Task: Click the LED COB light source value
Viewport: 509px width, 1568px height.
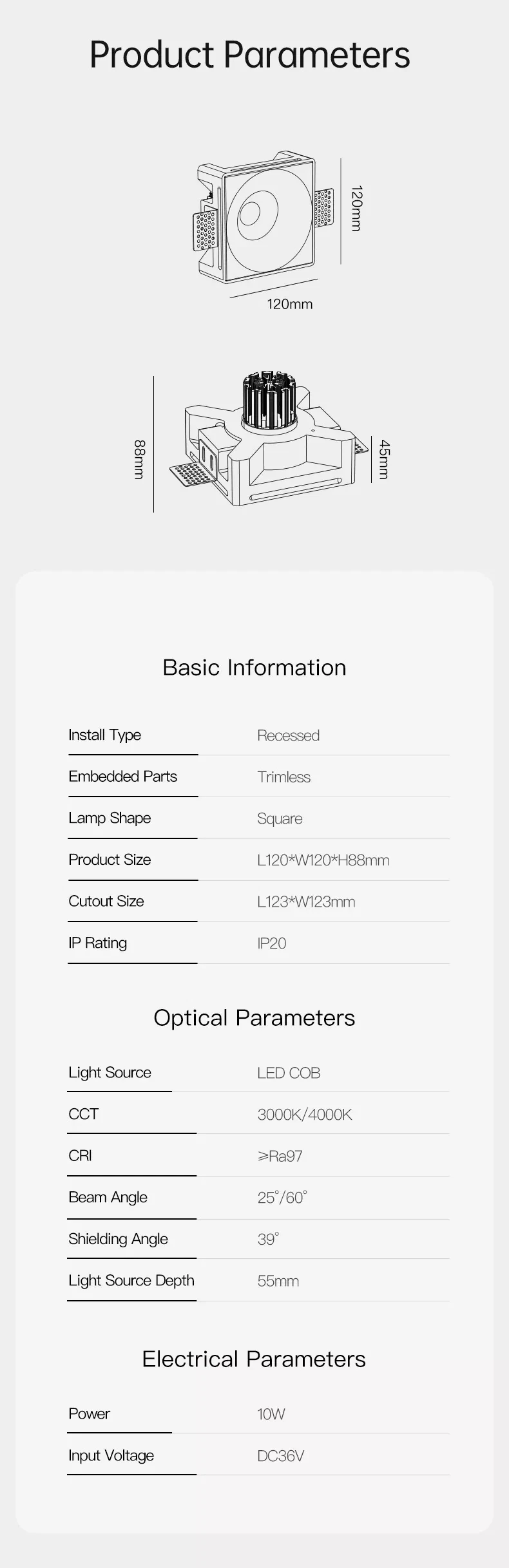Action: [x=289, y=1073]
